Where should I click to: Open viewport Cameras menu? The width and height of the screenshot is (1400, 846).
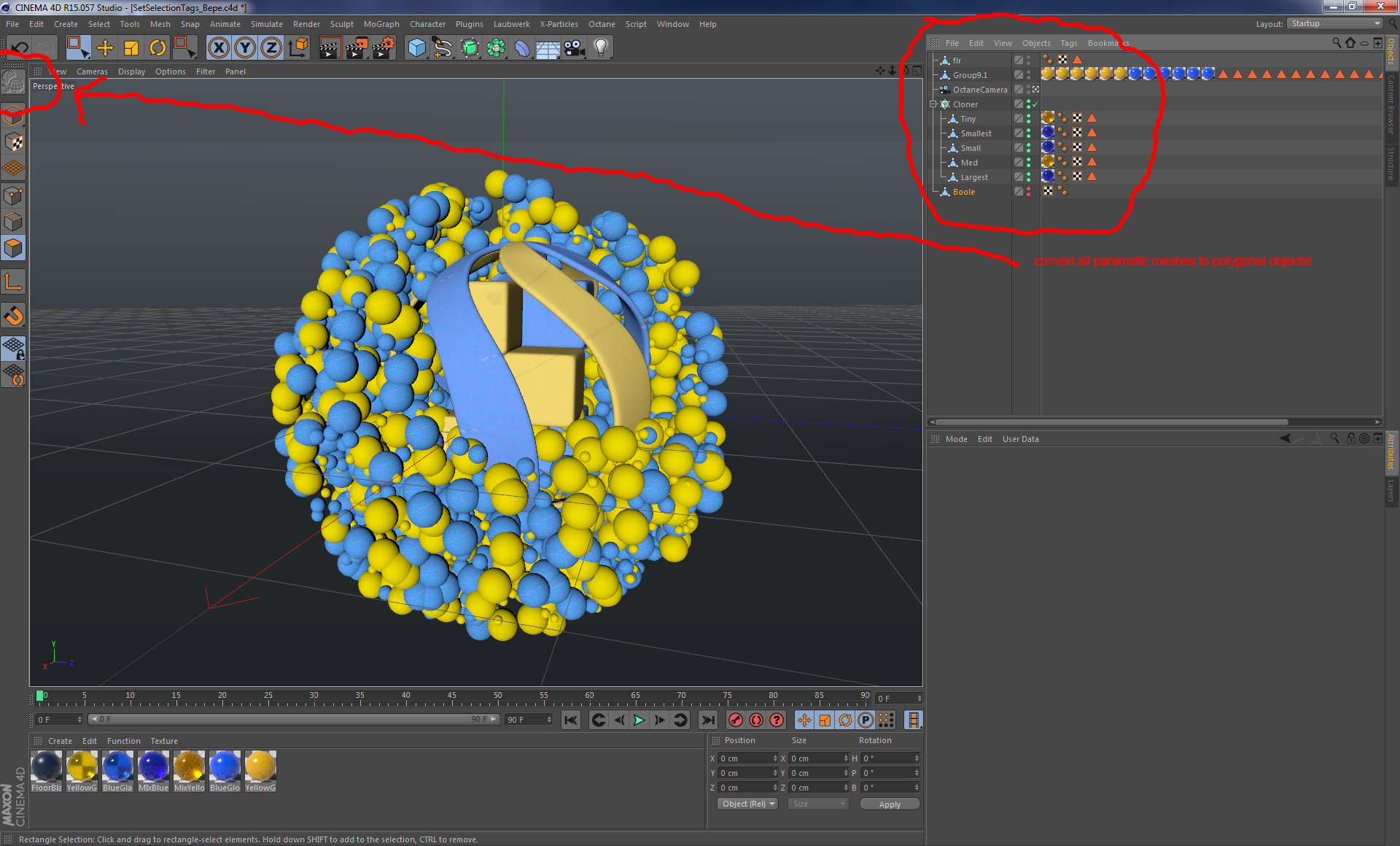pyautogui.click(x=92, y=71)
